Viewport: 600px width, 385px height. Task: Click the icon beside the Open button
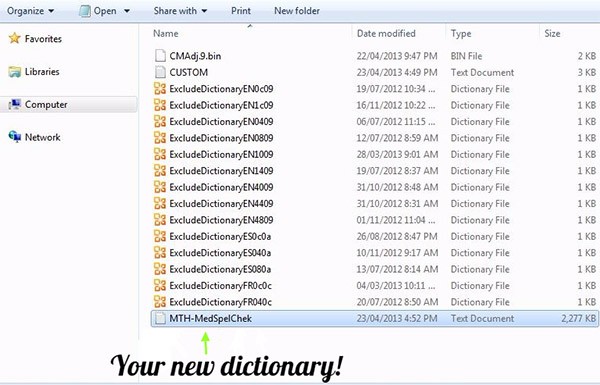(x=85, y=11)
